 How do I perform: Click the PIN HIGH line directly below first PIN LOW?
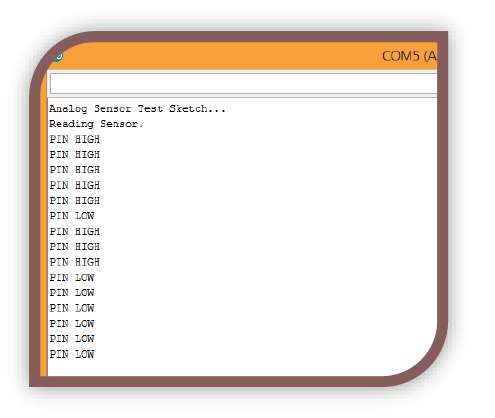pyautogui.click(x=75, y=231)
